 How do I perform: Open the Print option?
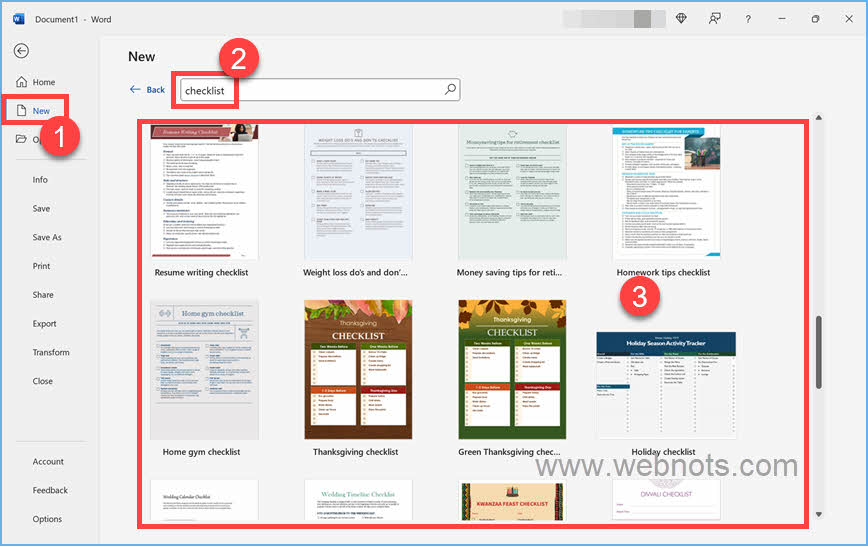(x=41, y=266)
